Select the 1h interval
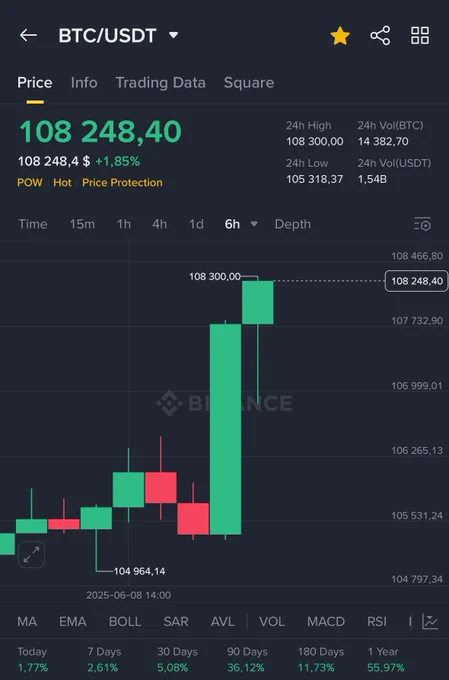 click(x=124, y=224)
